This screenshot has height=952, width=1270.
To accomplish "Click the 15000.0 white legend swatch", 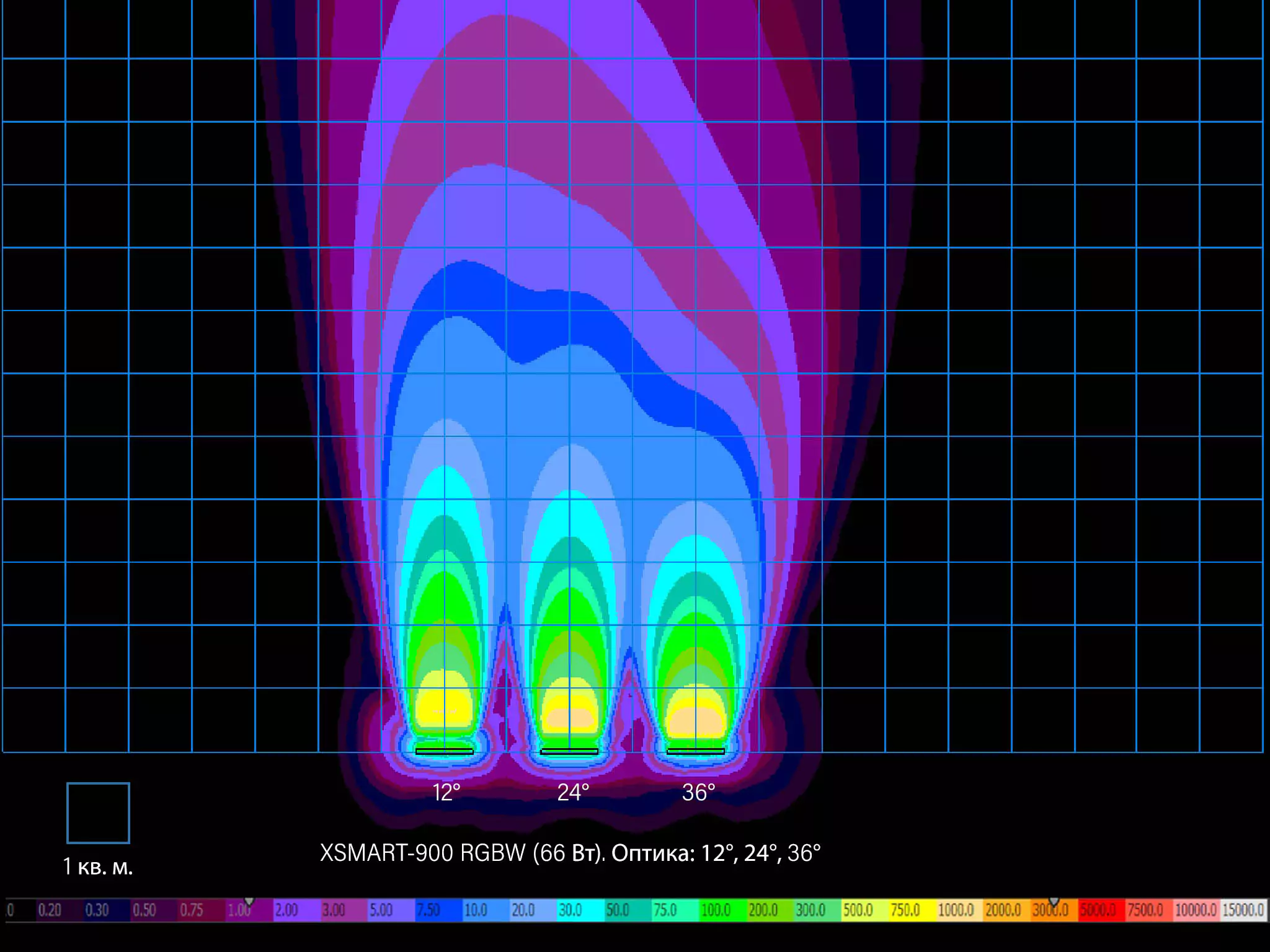I will pos(1243,910).
